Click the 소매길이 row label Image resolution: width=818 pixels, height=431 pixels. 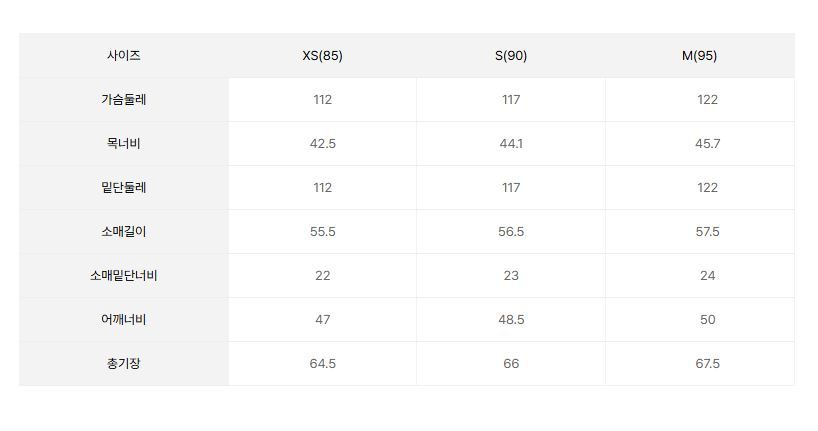(124, 232)
